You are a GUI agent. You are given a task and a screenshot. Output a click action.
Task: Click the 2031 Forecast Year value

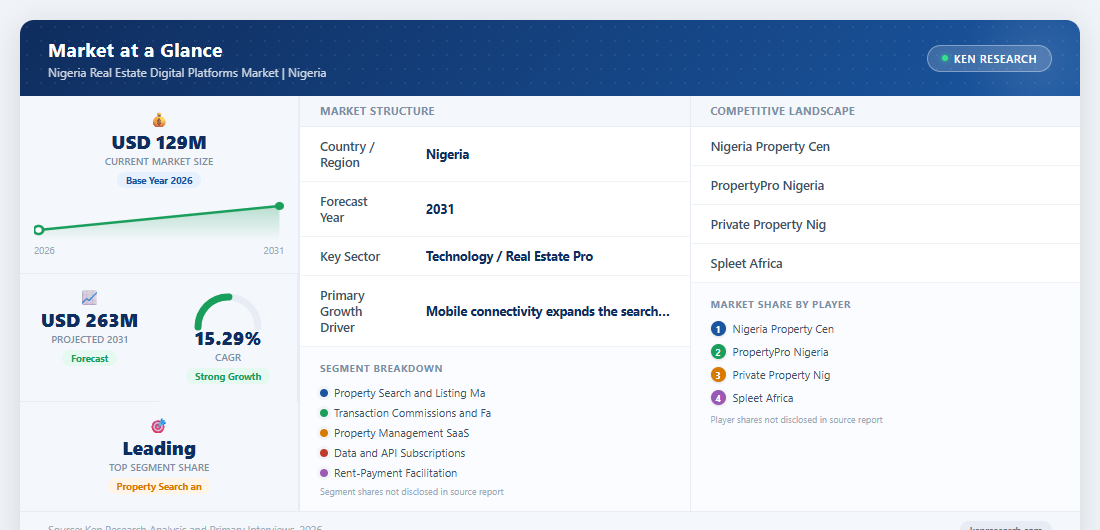(x=440, y=209)
